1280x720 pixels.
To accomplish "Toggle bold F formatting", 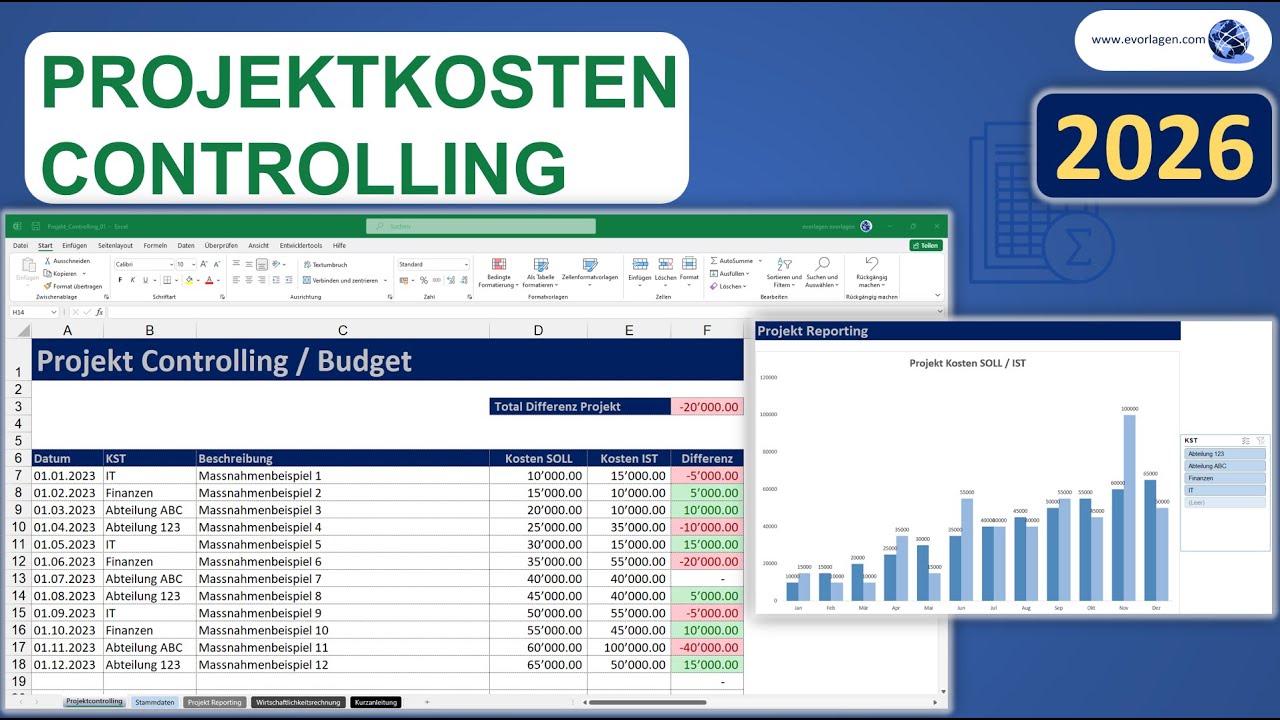I will [120, 280].
